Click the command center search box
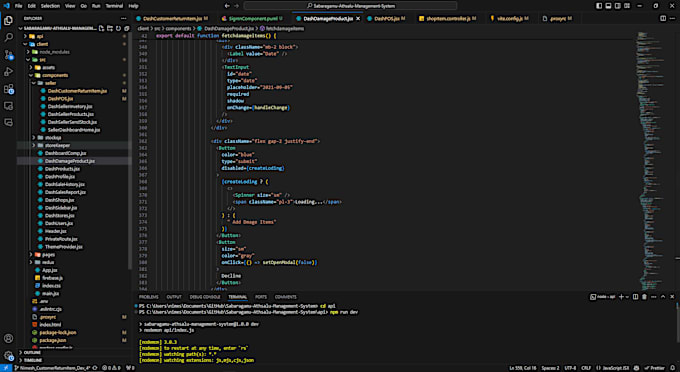Image resolution: width=680 pixels, height=372 pixels. [x=350, y=6]
